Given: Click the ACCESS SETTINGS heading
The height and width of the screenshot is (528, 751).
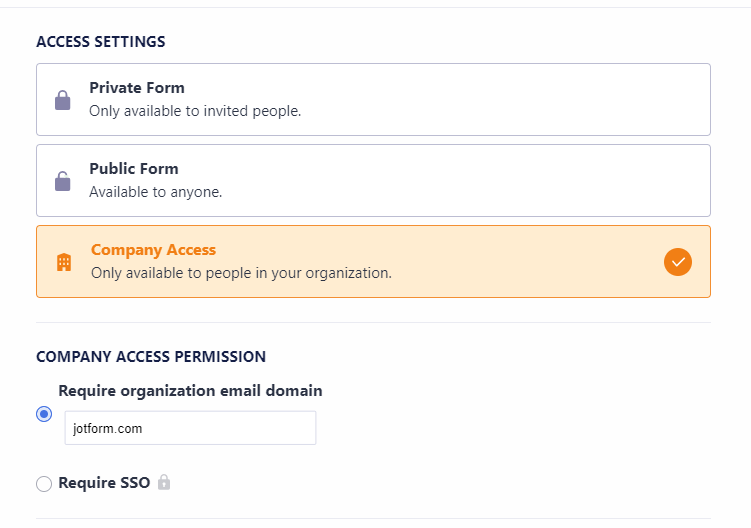Looking at the screenshot, I should tap(101, 42).
